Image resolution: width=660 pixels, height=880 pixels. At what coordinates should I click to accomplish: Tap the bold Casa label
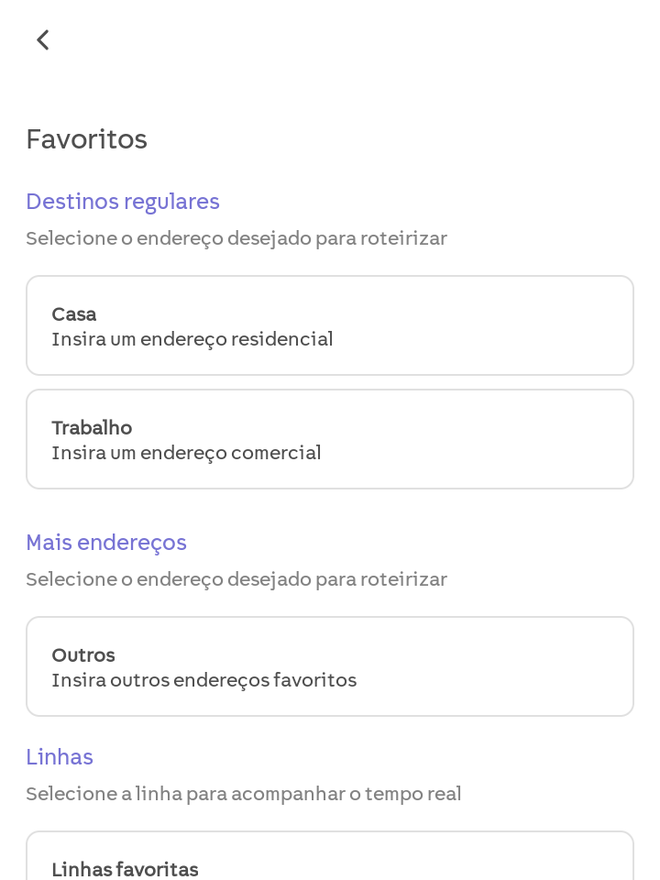click(74, 314)
